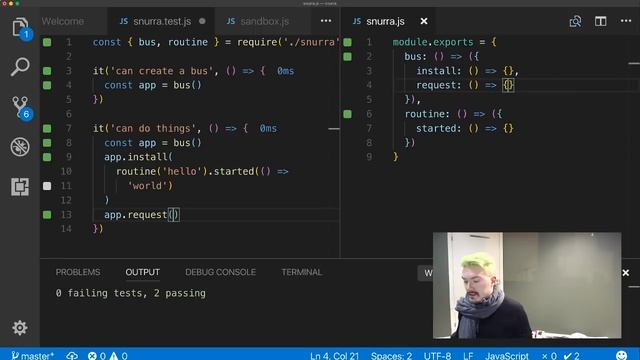
Task: Click the green test marker on line 7
Action: coord(47,128)
